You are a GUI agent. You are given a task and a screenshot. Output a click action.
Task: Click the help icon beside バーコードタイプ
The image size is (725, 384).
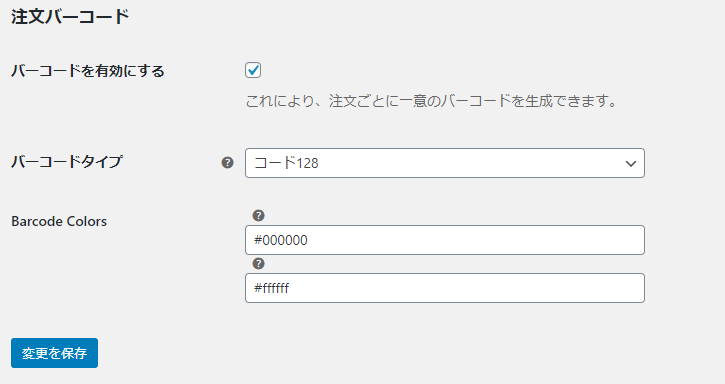click(x=227, y=162)
